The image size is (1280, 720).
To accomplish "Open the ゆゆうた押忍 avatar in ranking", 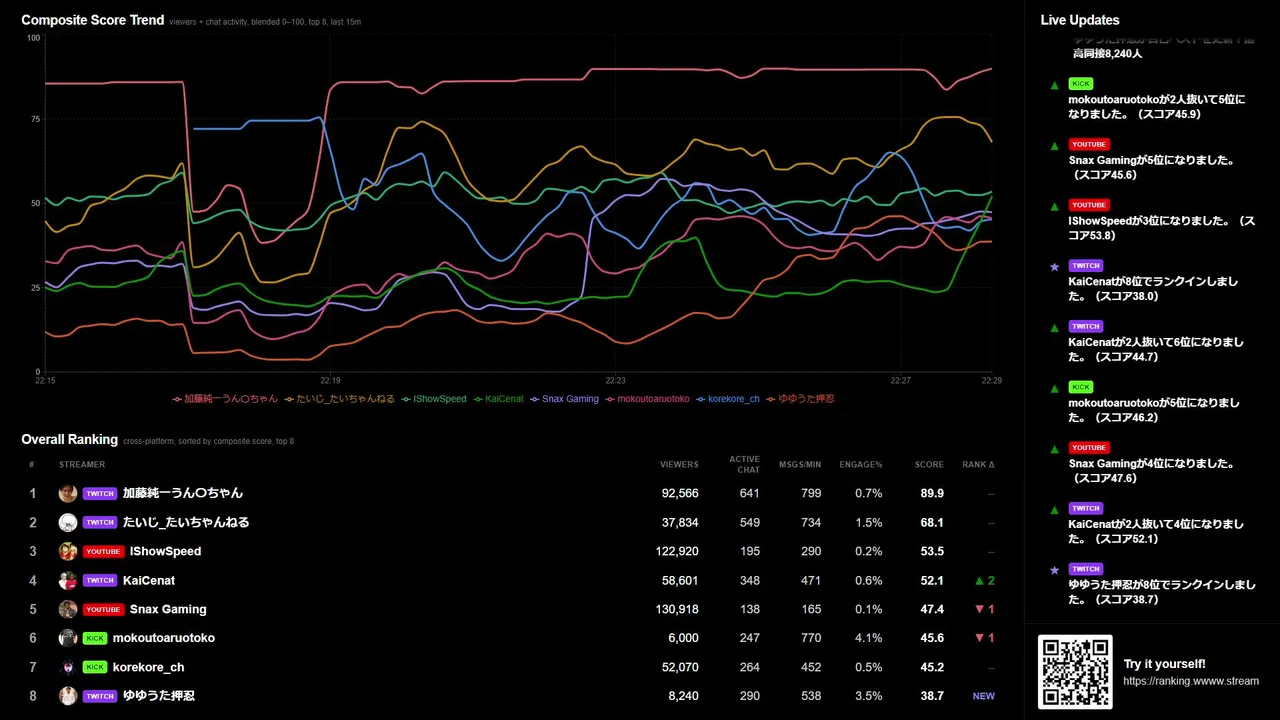I will pos(68,696).
